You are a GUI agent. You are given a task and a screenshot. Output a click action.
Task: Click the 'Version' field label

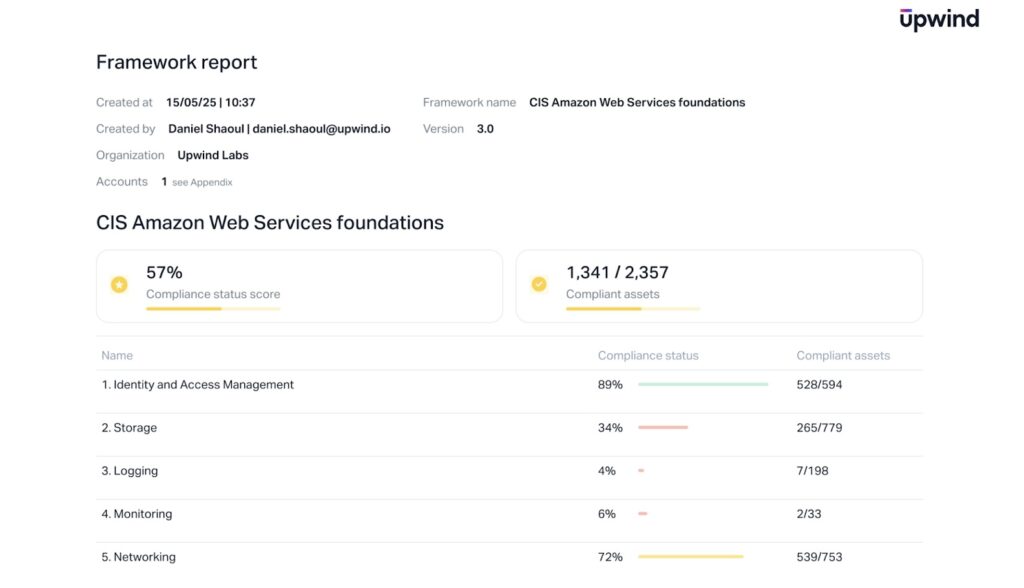point(443,129)
